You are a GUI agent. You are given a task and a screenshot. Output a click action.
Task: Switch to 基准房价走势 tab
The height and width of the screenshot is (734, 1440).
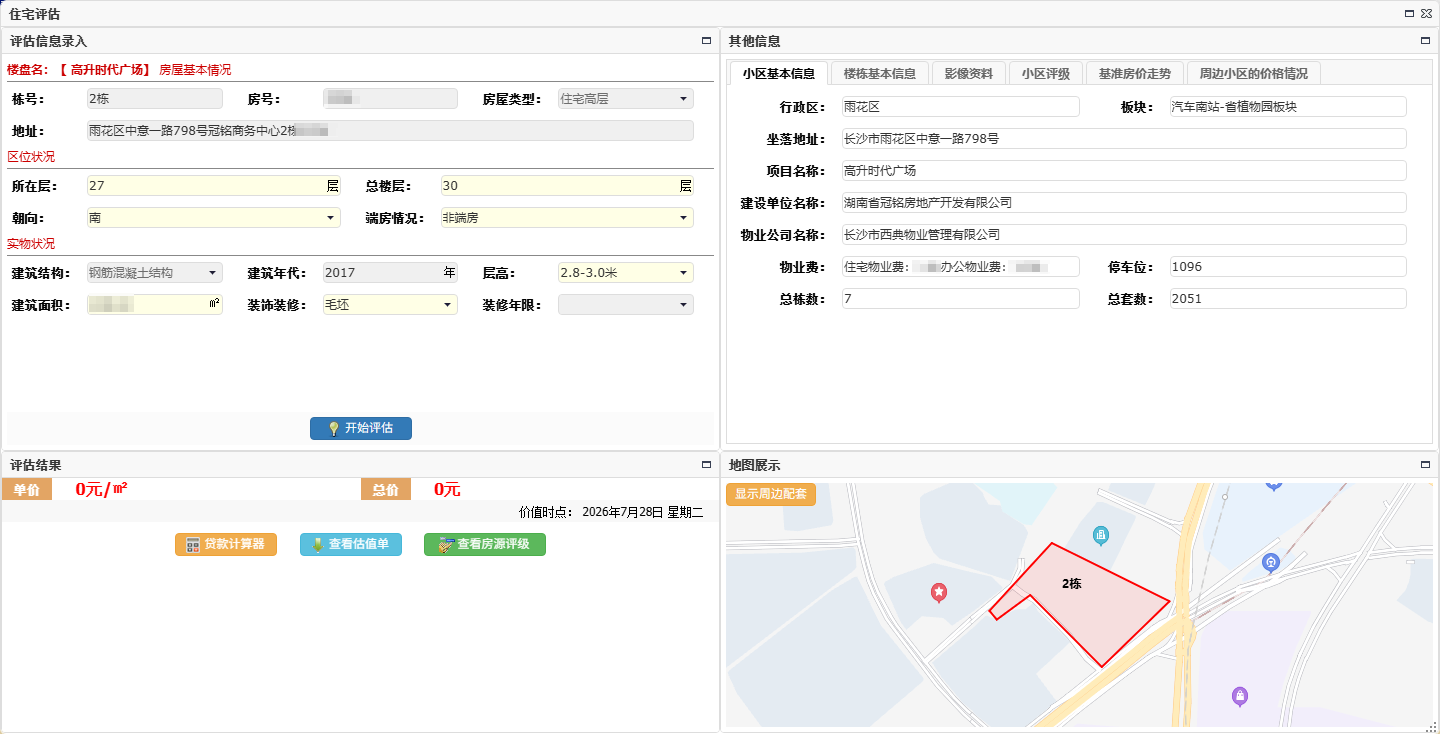coord(1135,73)
